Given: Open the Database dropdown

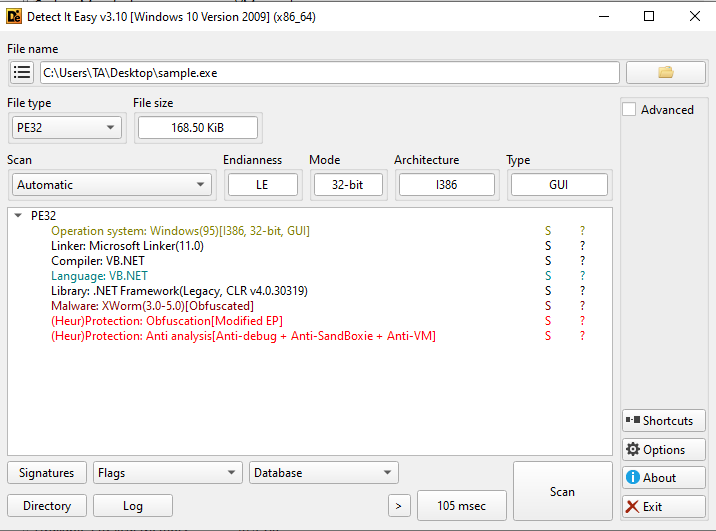Looking at the screenshot, I should click(x=324, y=473).
